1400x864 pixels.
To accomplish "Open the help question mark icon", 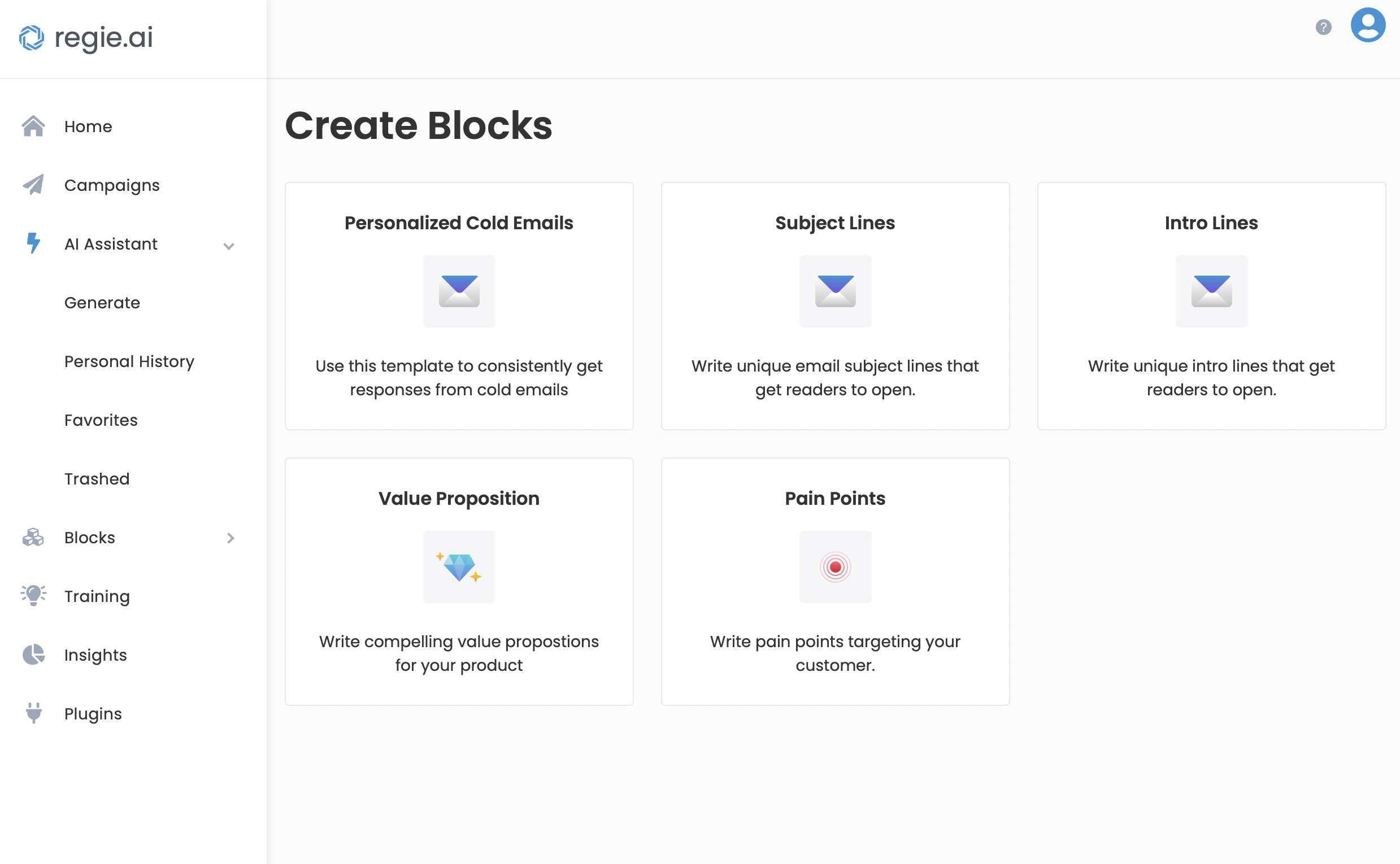I will [1323, 27].
